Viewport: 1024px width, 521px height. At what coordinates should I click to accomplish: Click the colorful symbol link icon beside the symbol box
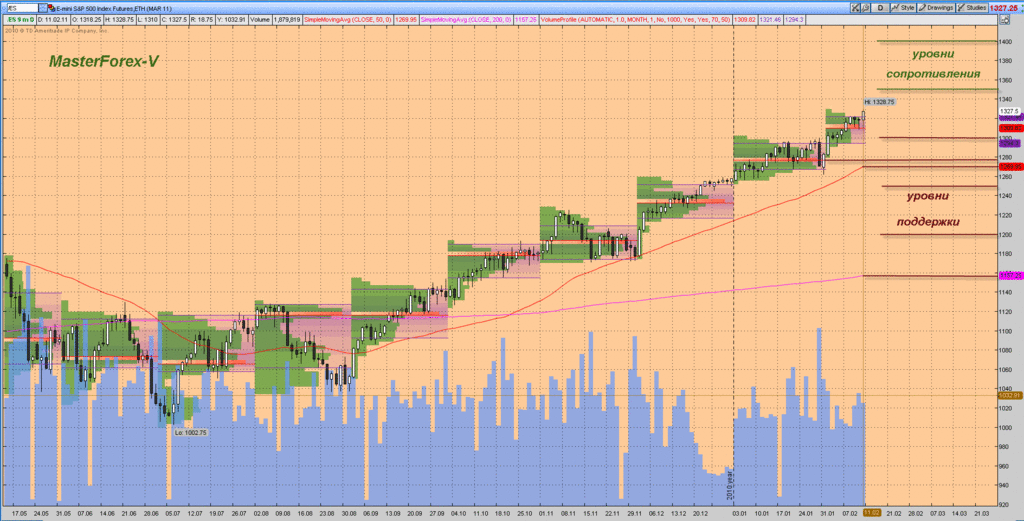[52, 8]
